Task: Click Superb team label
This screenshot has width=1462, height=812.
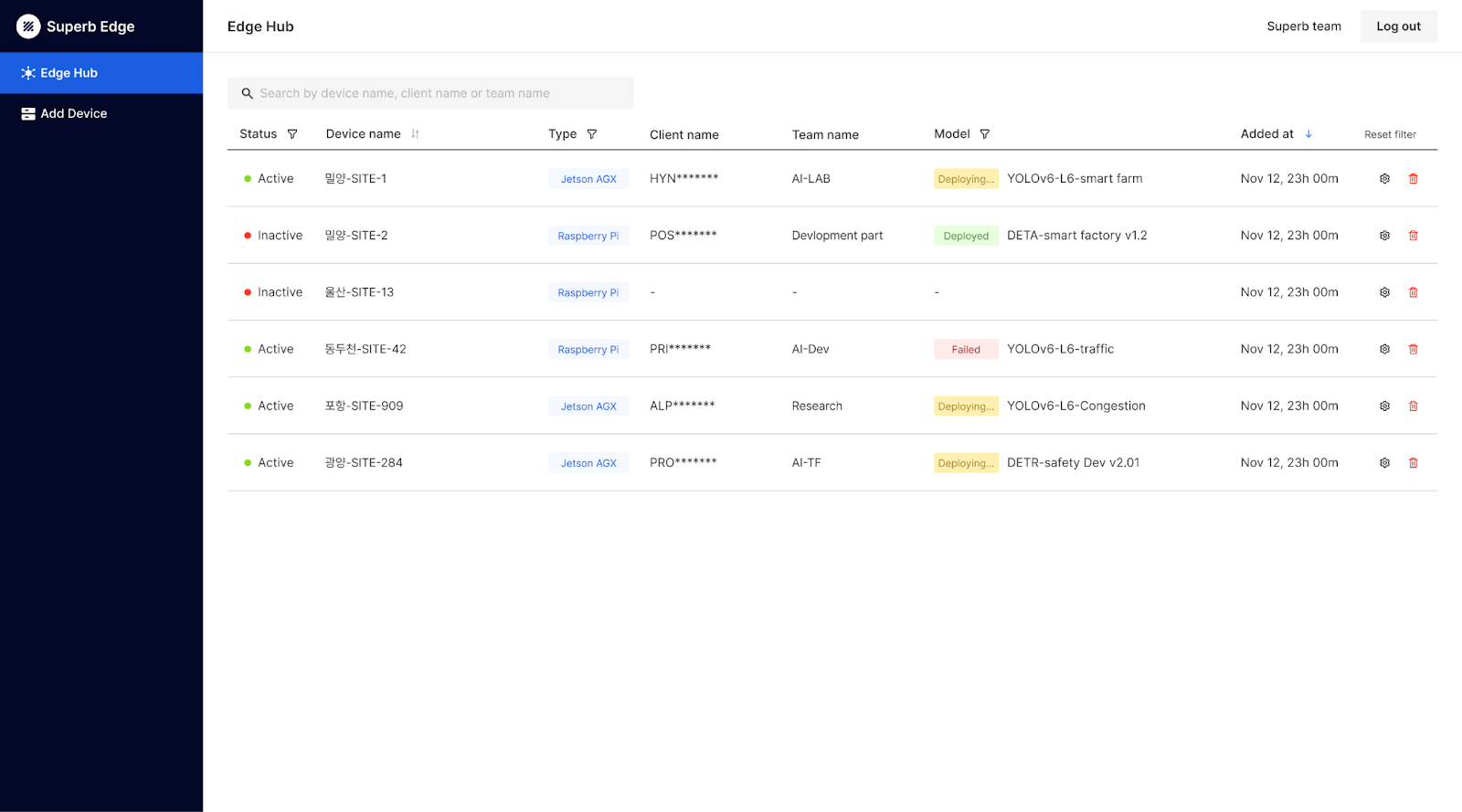Action: (1304, 26)
